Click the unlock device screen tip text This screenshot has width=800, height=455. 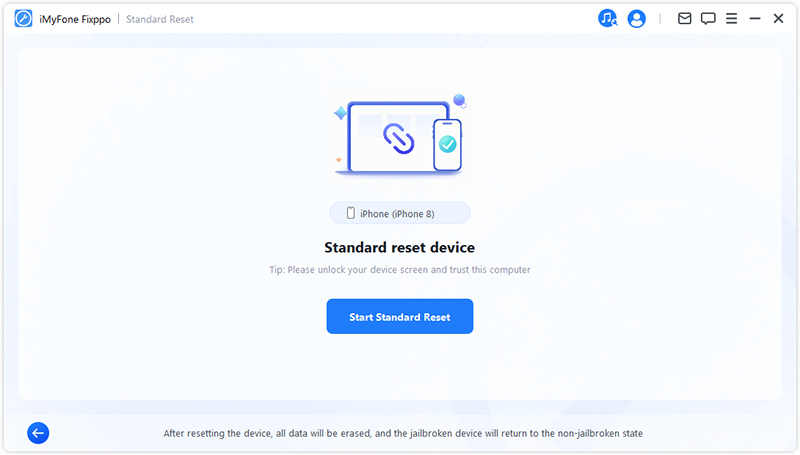[x=399, y=270]
